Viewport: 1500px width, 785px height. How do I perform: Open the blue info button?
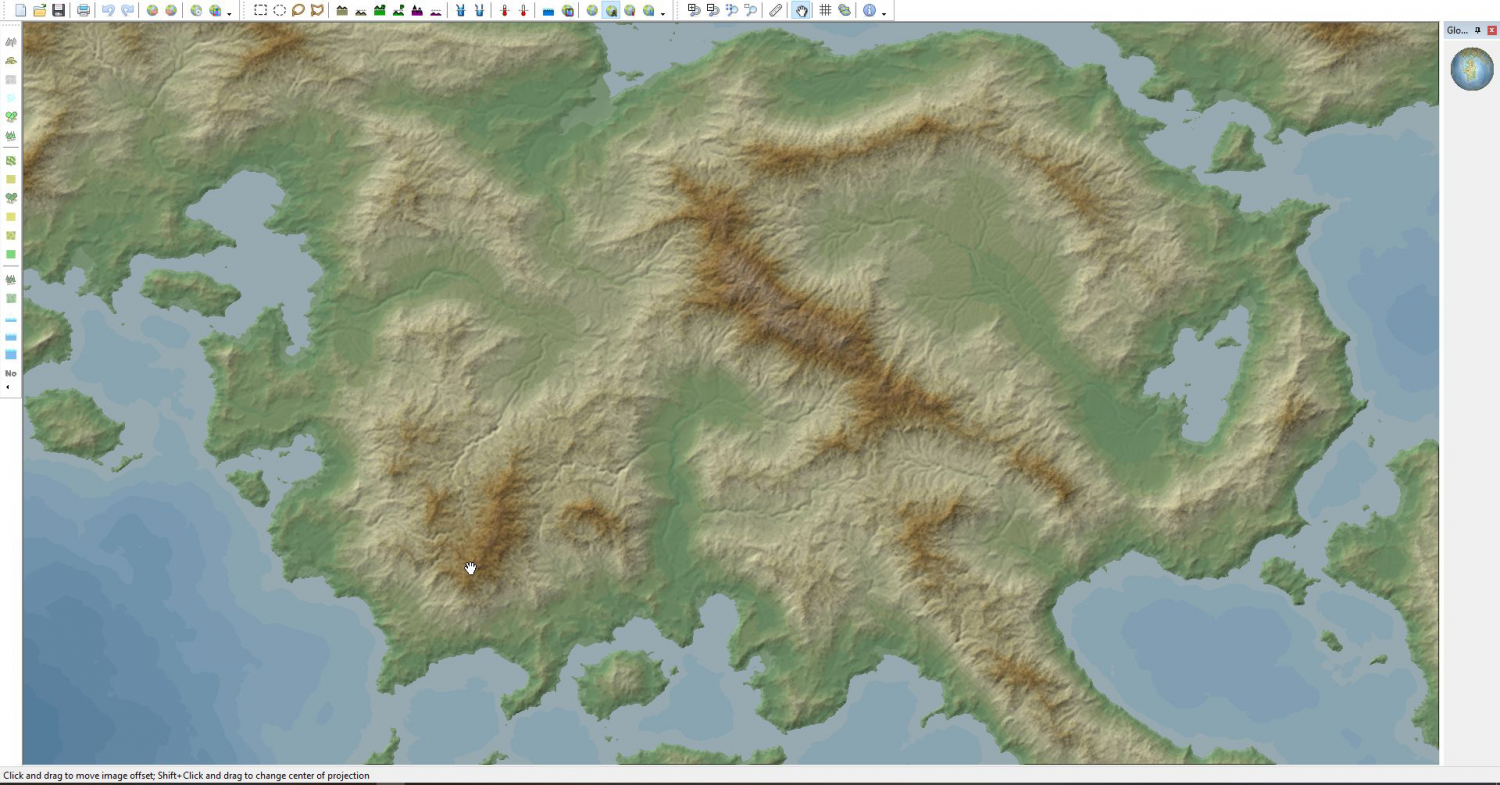[869, 10]
